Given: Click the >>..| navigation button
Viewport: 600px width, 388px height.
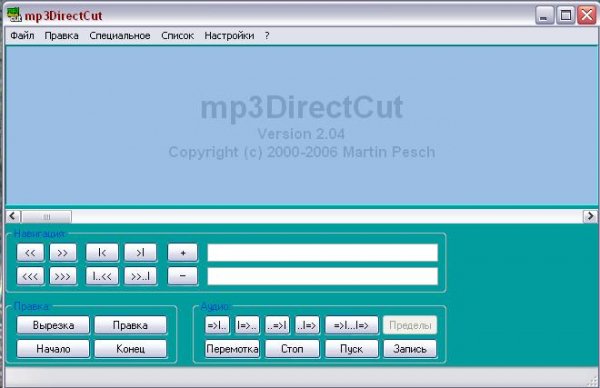Looking at the screenshot, I should point(140,276).
